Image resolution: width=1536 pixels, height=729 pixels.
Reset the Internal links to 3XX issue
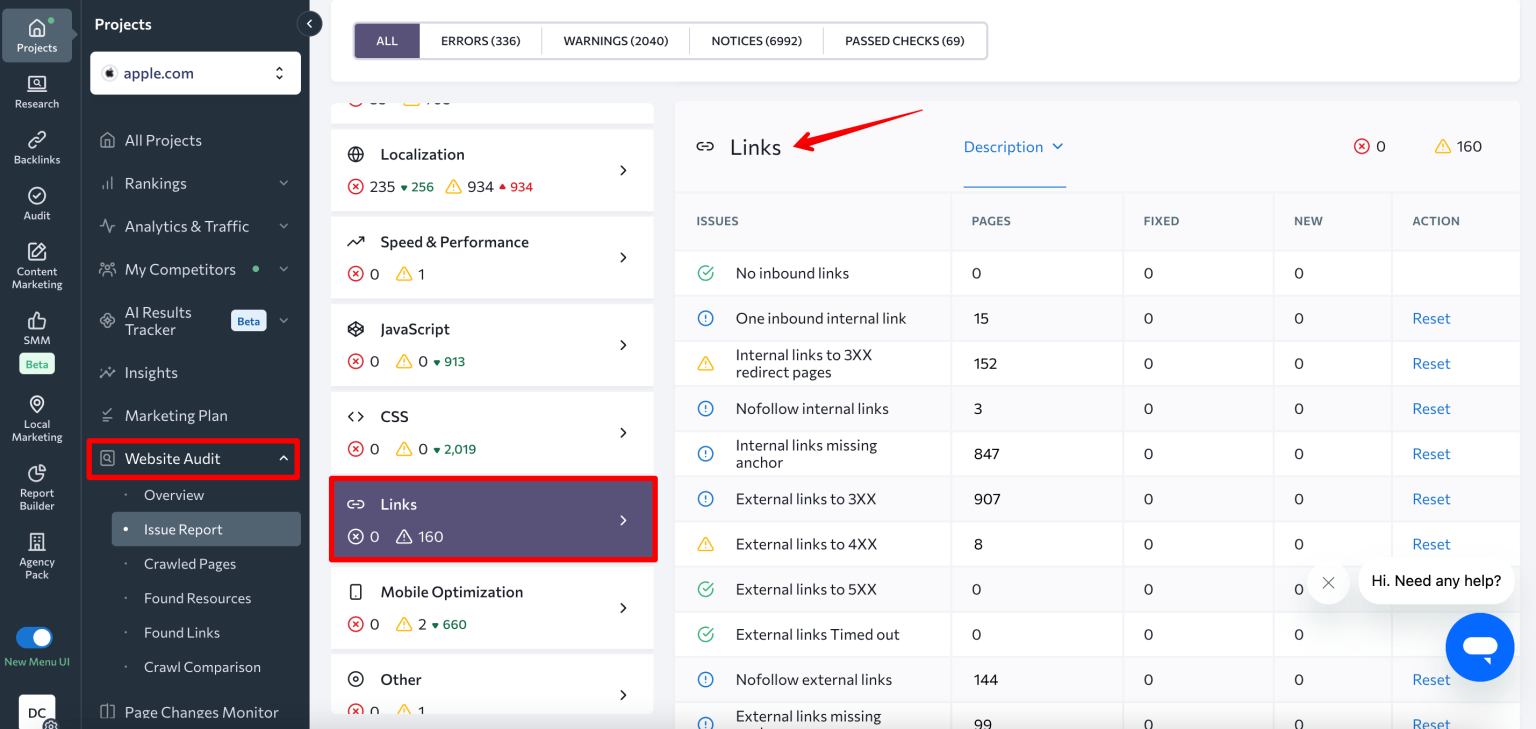[x=1431, y=363]
